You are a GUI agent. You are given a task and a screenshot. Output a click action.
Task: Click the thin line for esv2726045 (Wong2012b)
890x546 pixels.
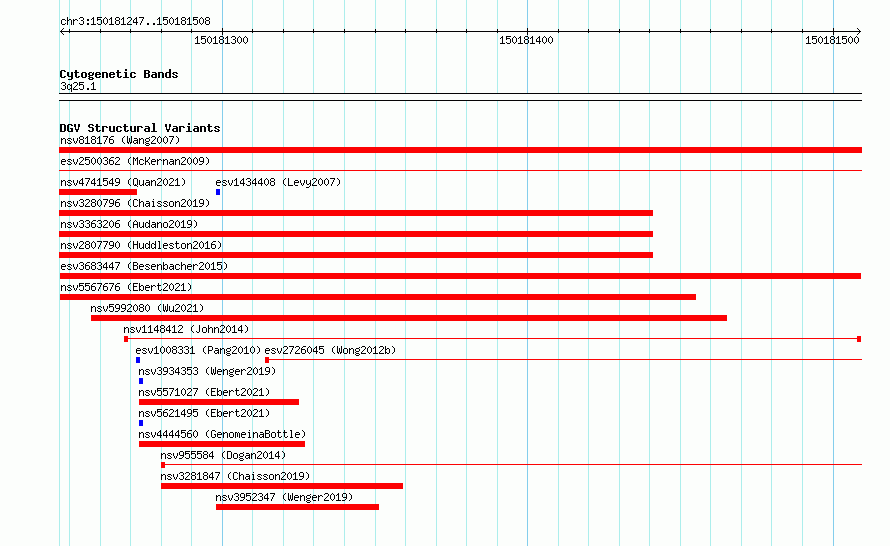[x=563, y=360]
